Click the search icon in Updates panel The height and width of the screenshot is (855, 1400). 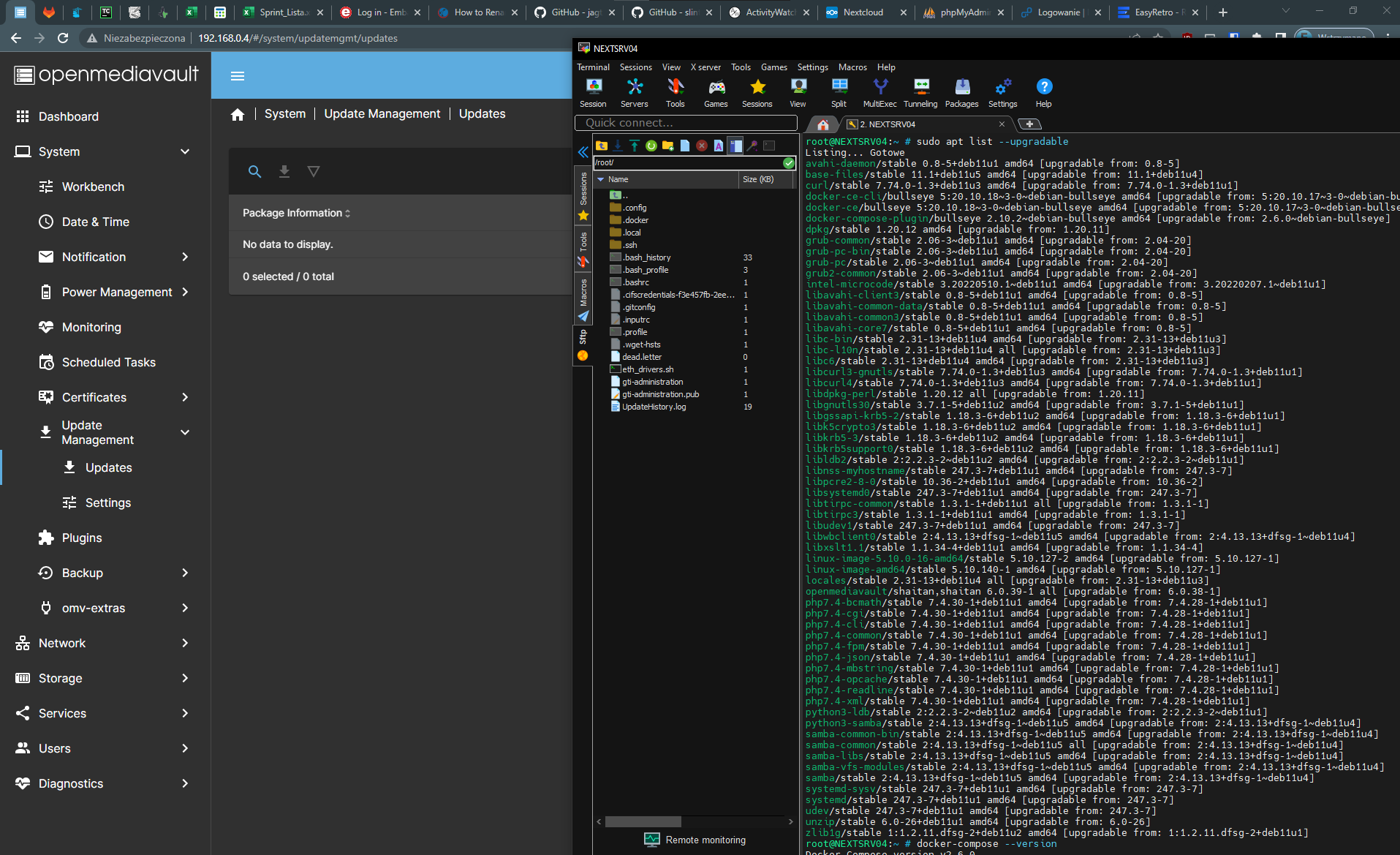tap(254, 171)
